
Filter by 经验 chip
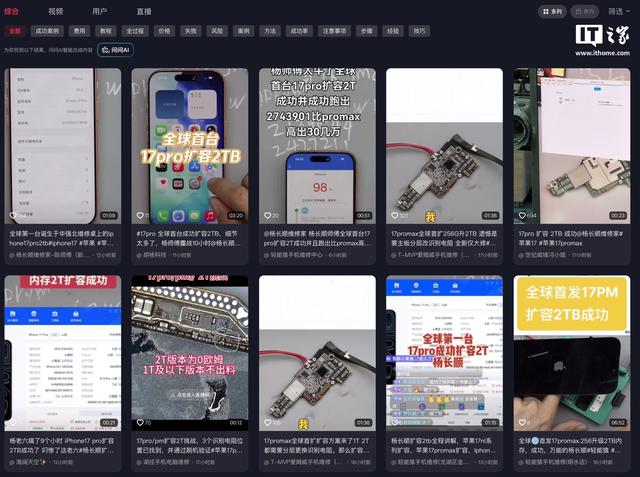[x=393, y=31]
